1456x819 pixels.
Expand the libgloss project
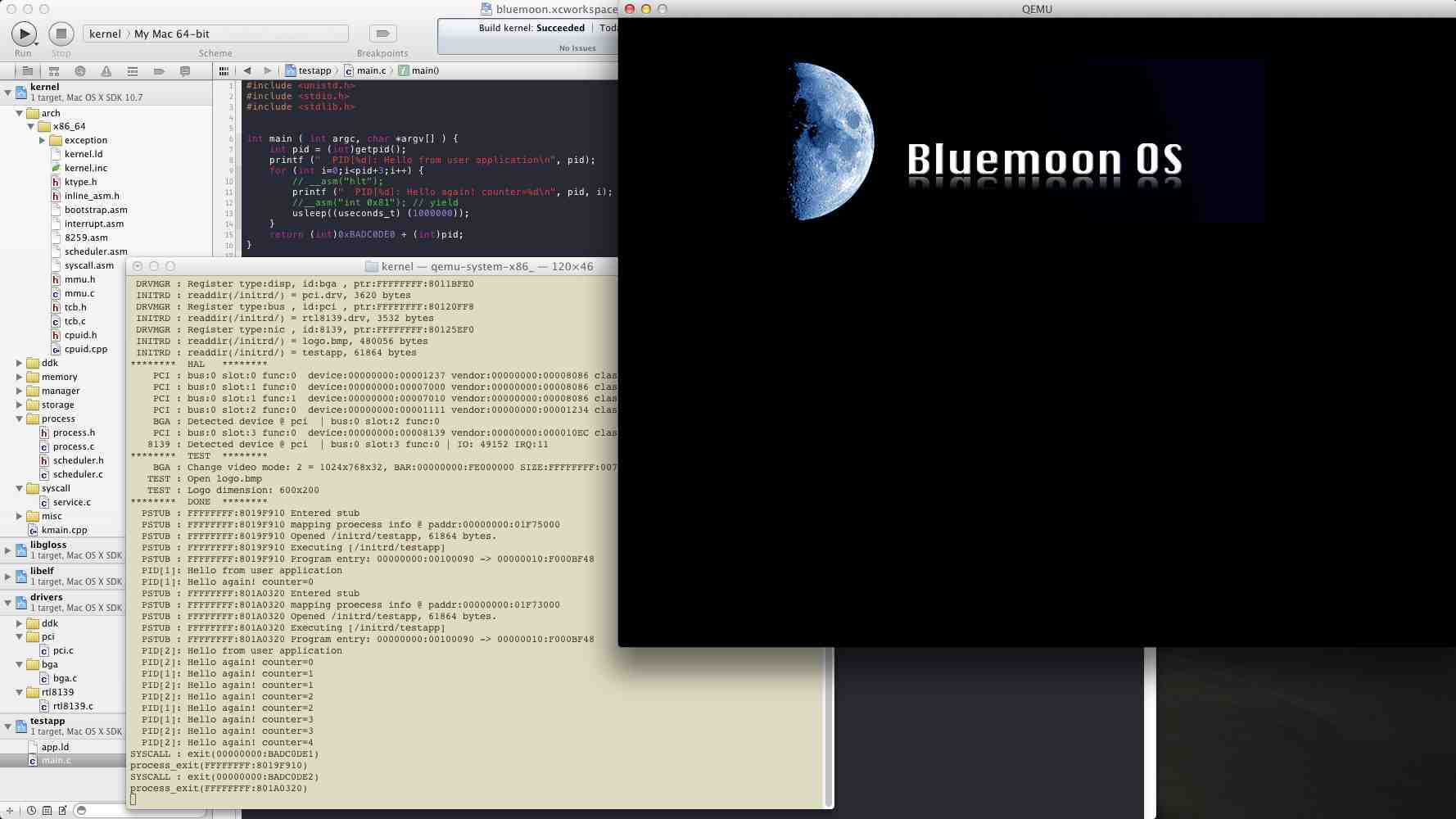click(8, 550)
